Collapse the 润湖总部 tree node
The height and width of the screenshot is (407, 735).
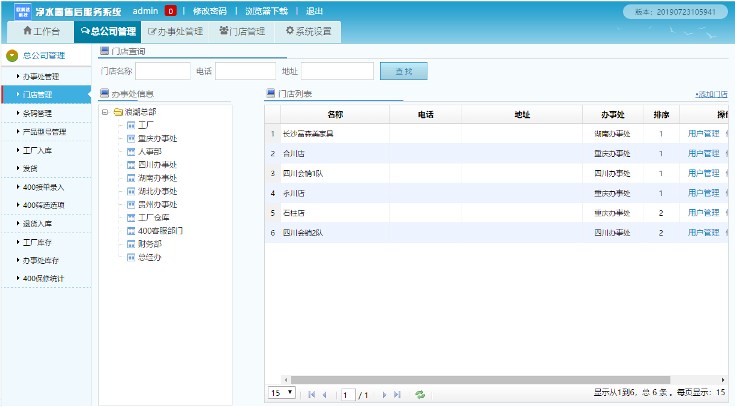point(106,112)
